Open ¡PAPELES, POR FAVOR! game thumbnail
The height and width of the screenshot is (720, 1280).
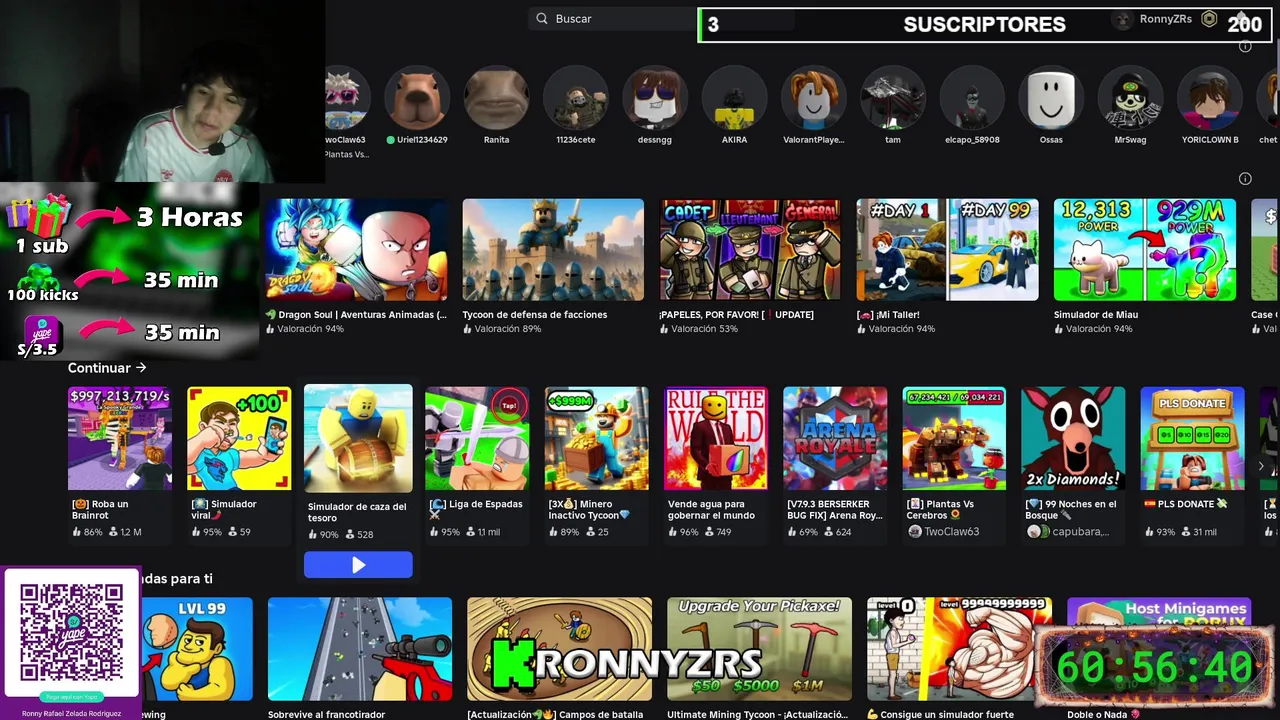750,249
